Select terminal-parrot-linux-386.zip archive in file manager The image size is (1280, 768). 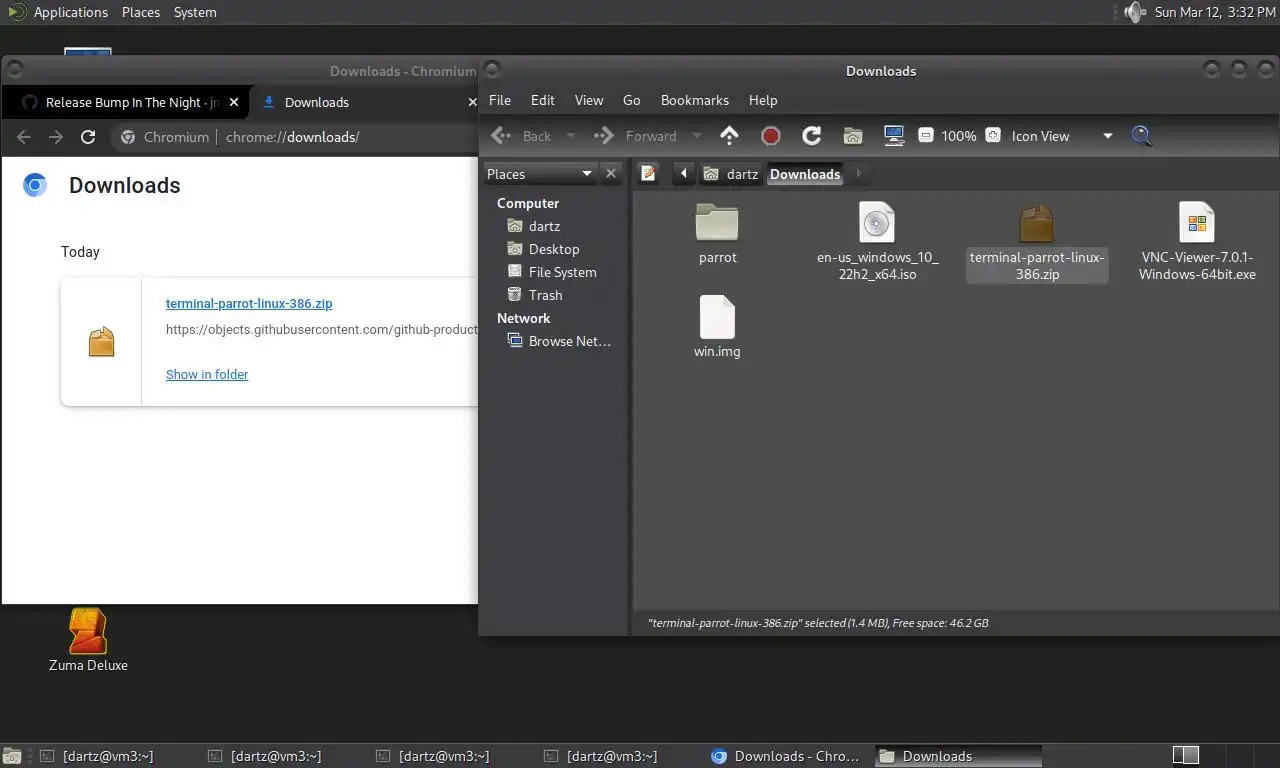click(x=1037, y=243)
